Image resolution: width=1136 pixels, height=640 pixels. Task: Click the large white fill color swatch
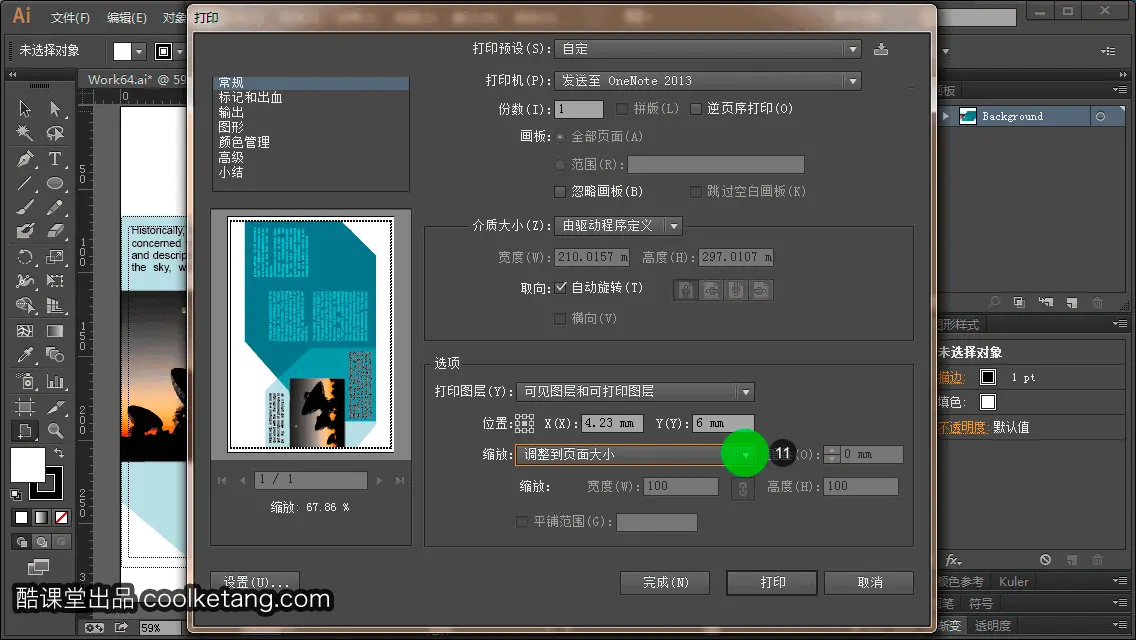28,465
